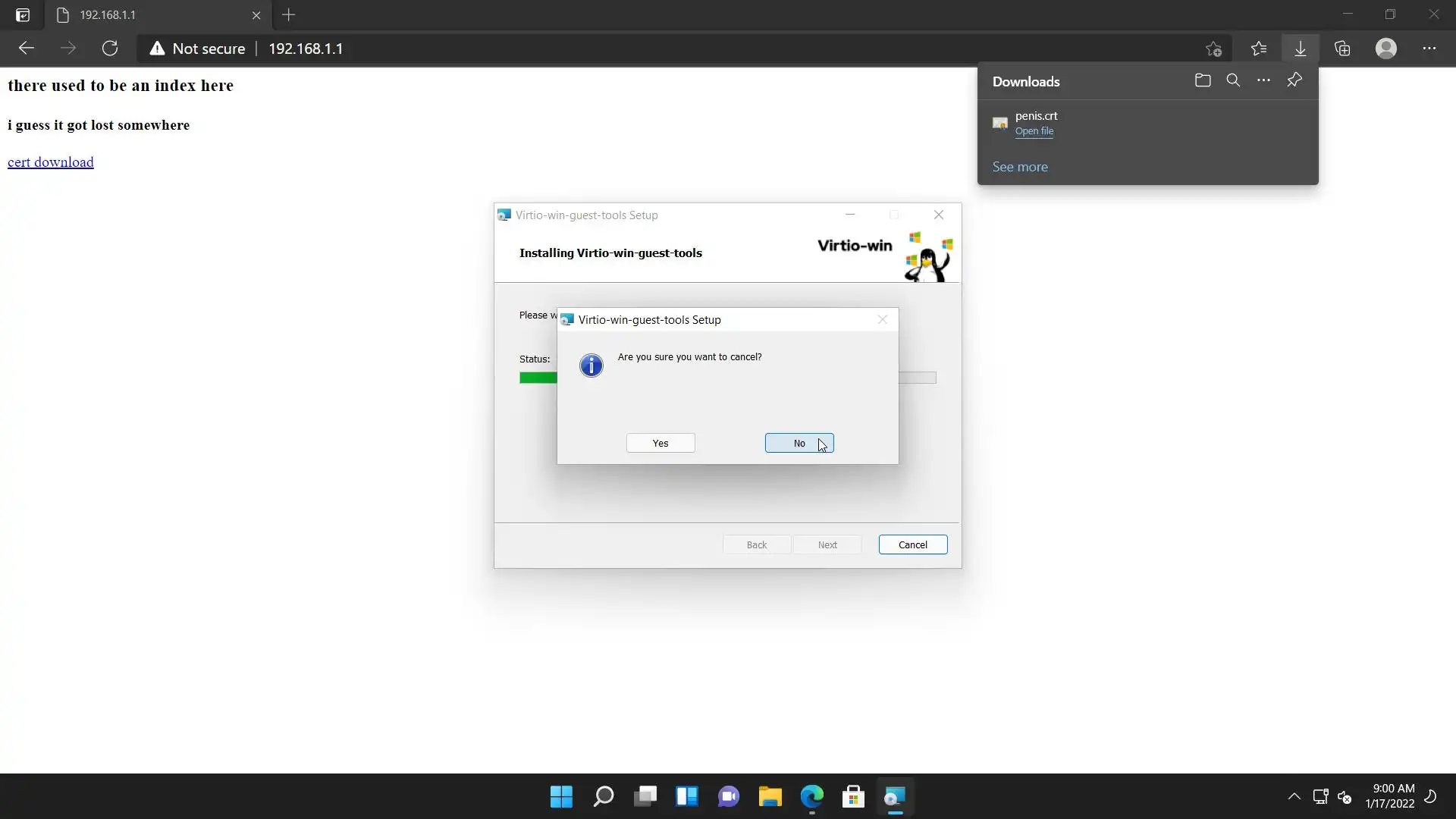Open Microsoft Store from taskbar
Viewport: 1456px width, 819px height.
pyautogui.click(x=853, y=796)
